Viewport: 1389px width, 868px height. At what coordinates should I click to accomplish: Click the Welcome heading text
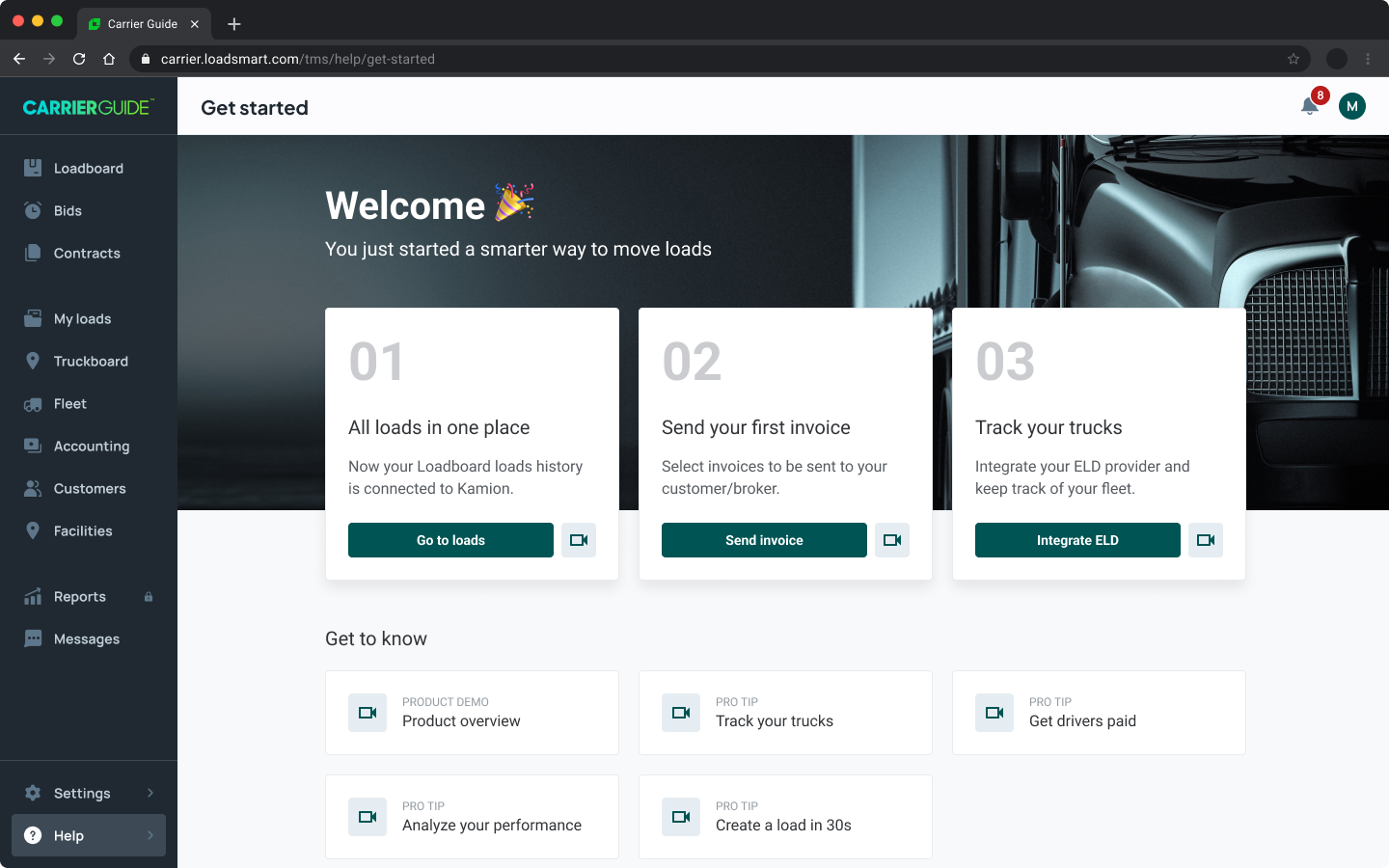405,205
